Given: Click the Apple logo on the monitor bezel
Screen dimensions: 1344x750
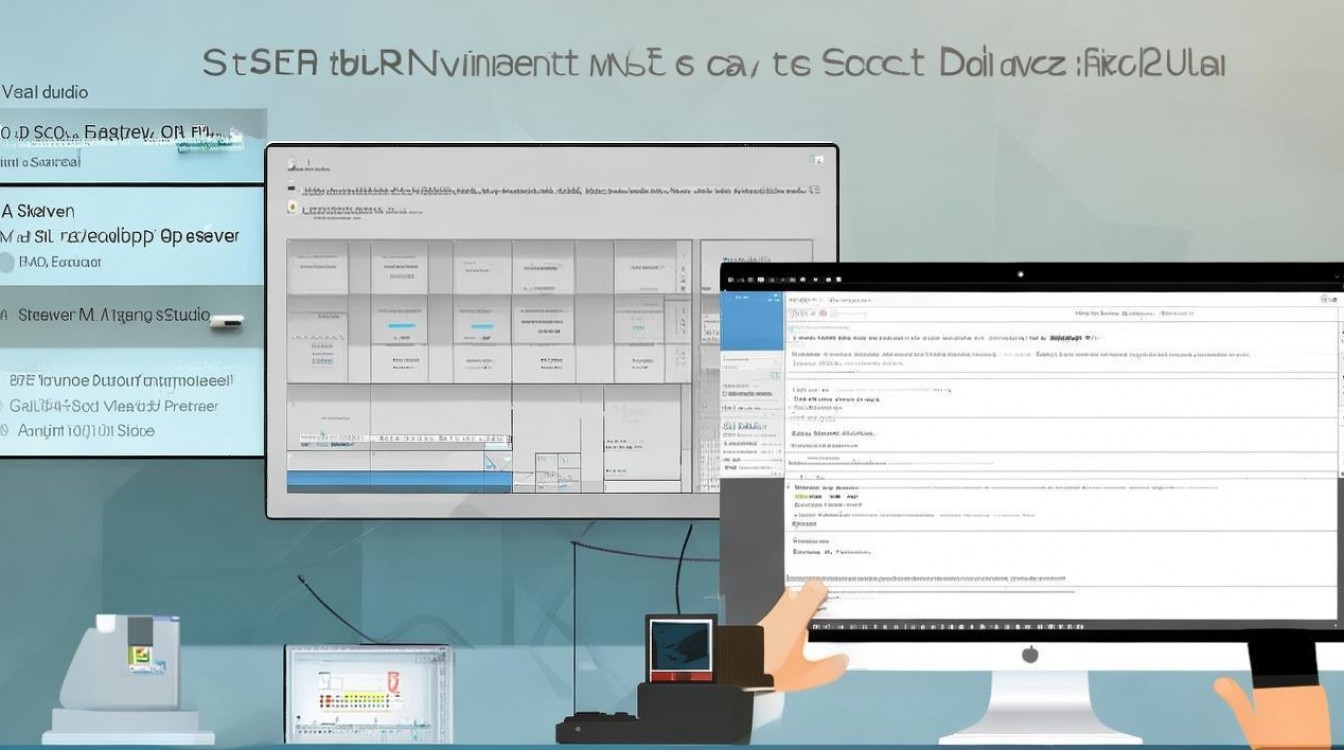Looking at the screenshot, I should click(x=1029, y=654).
